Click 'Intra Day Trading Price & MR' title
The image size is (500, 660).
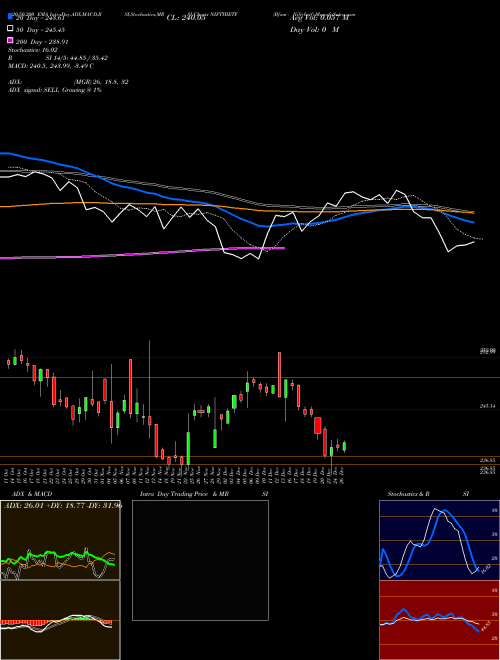184,494
